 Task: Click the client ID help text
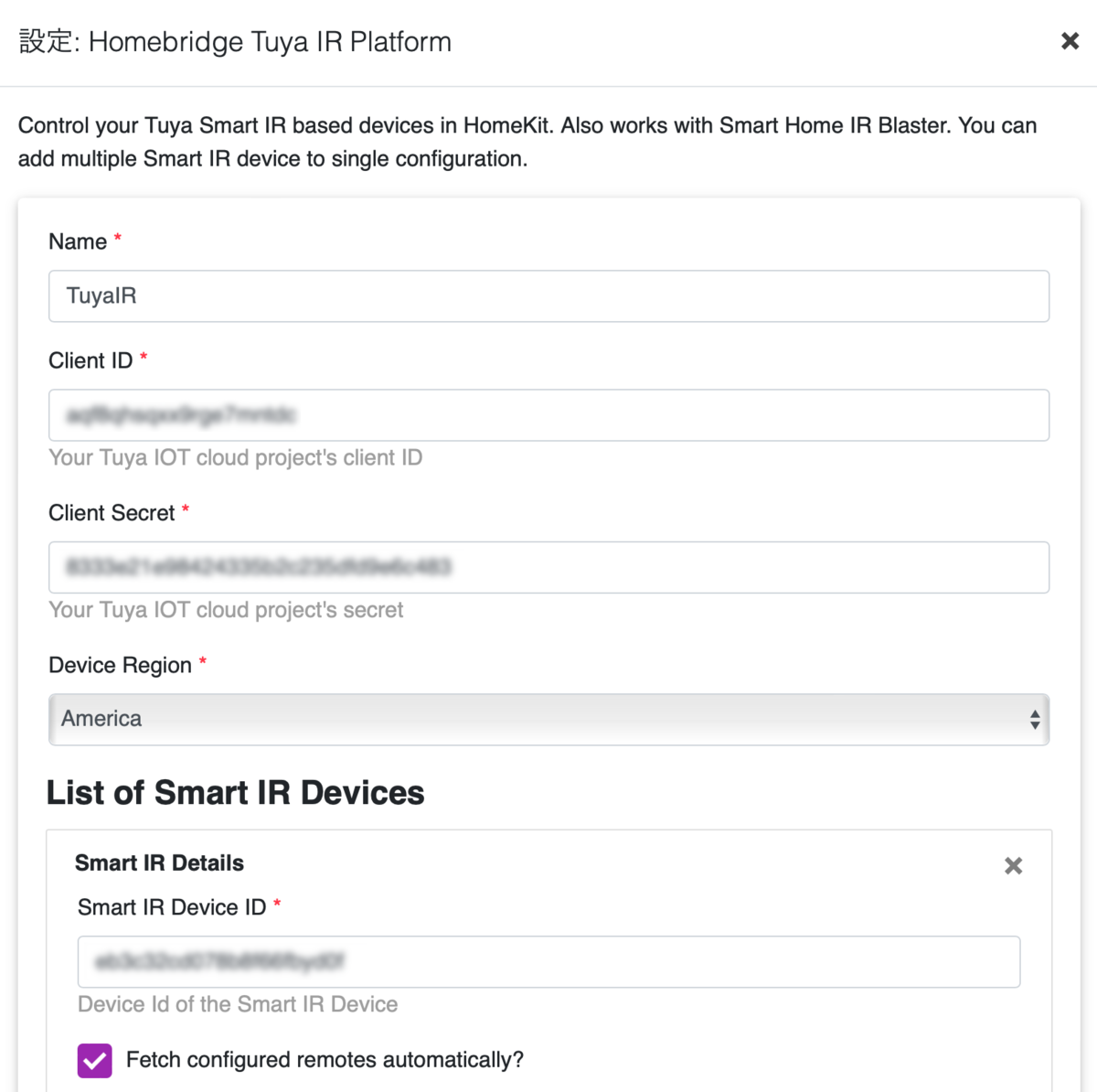235,457
